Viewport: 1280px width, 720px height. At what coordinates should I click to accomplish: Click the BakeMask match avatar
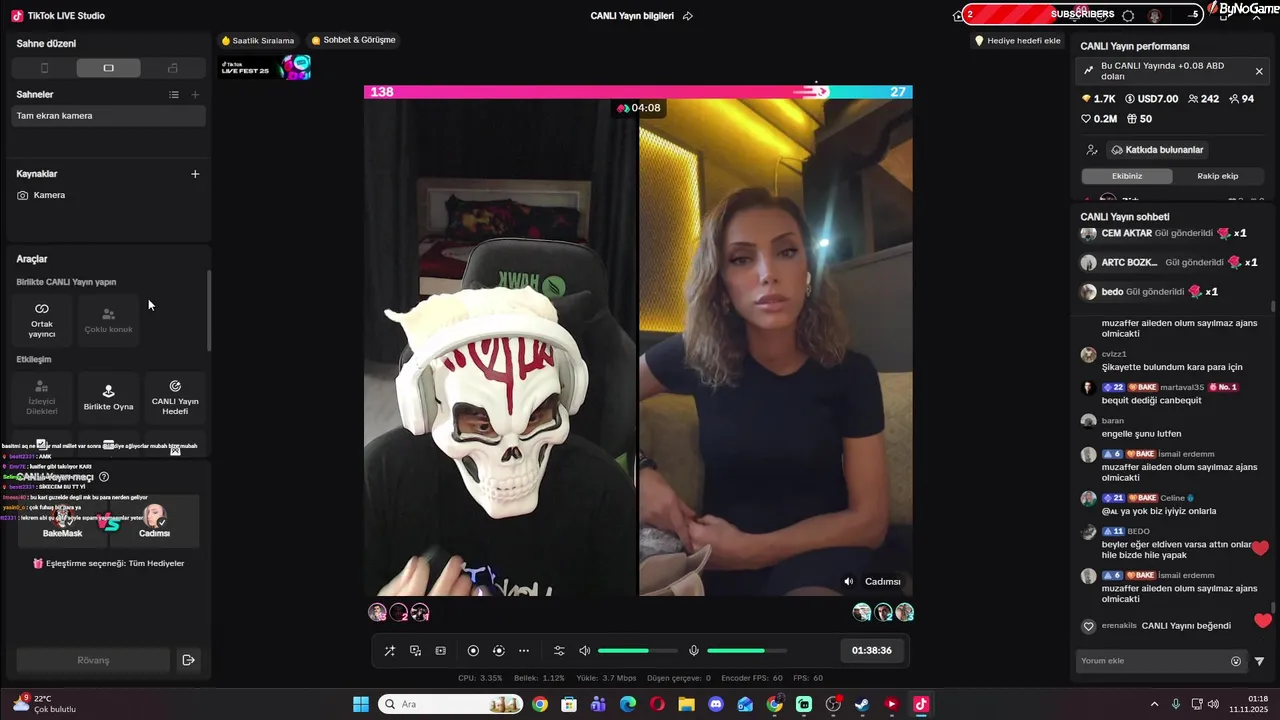[x=62, y=517]
